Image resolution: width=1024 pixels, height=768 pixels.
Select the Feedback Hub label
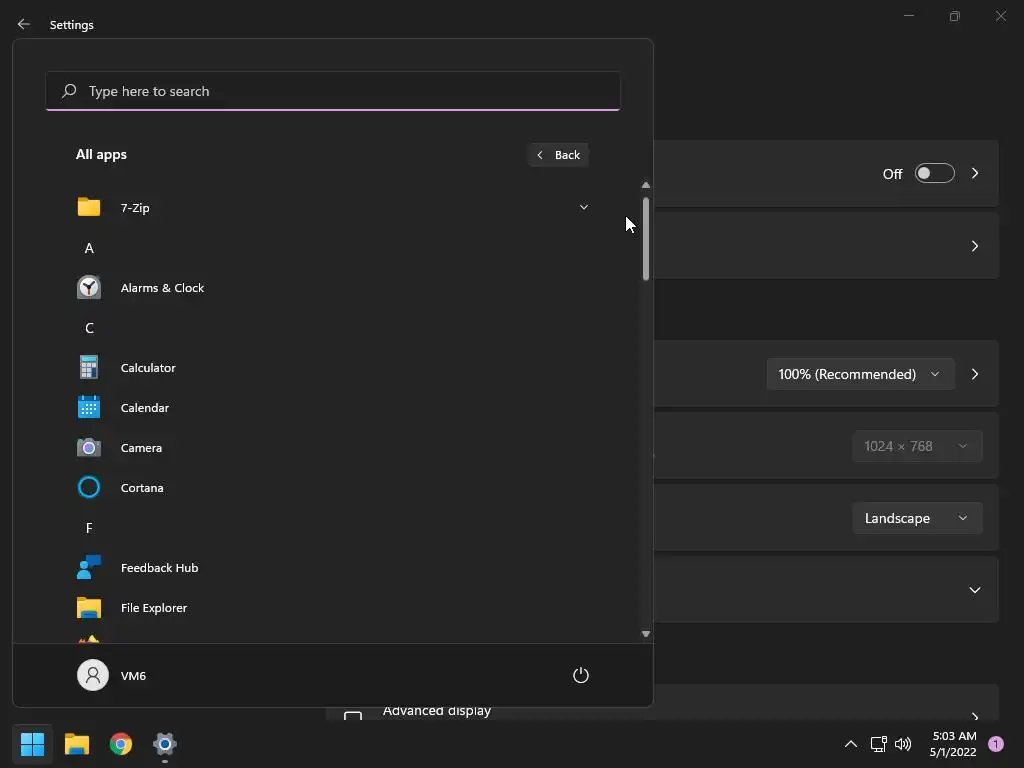(x=159, y=568)
